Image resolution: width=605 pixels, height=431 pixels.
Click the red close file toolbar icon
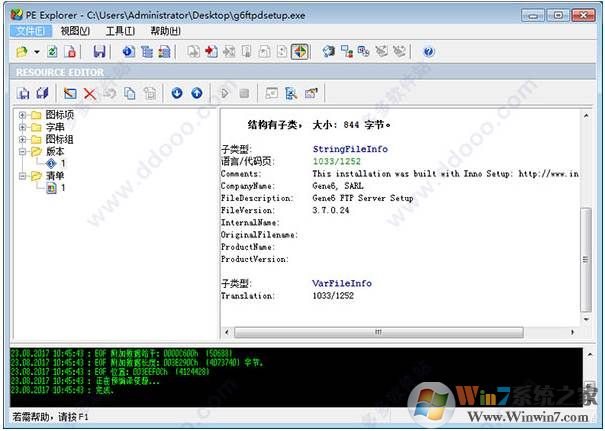[x=71, y=52]
